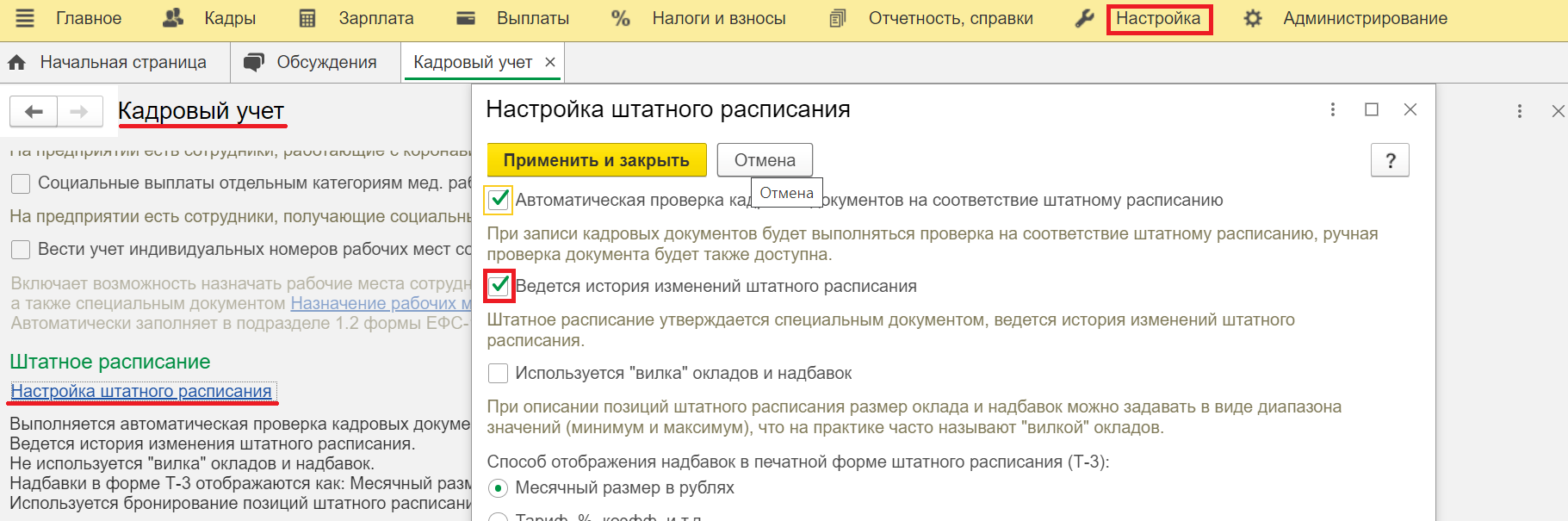Toggle Автоматическая проверка кадровых документов checkbox
This screenshot has width=1568, height=521.
pyautogui.click(x=499, y=200)
